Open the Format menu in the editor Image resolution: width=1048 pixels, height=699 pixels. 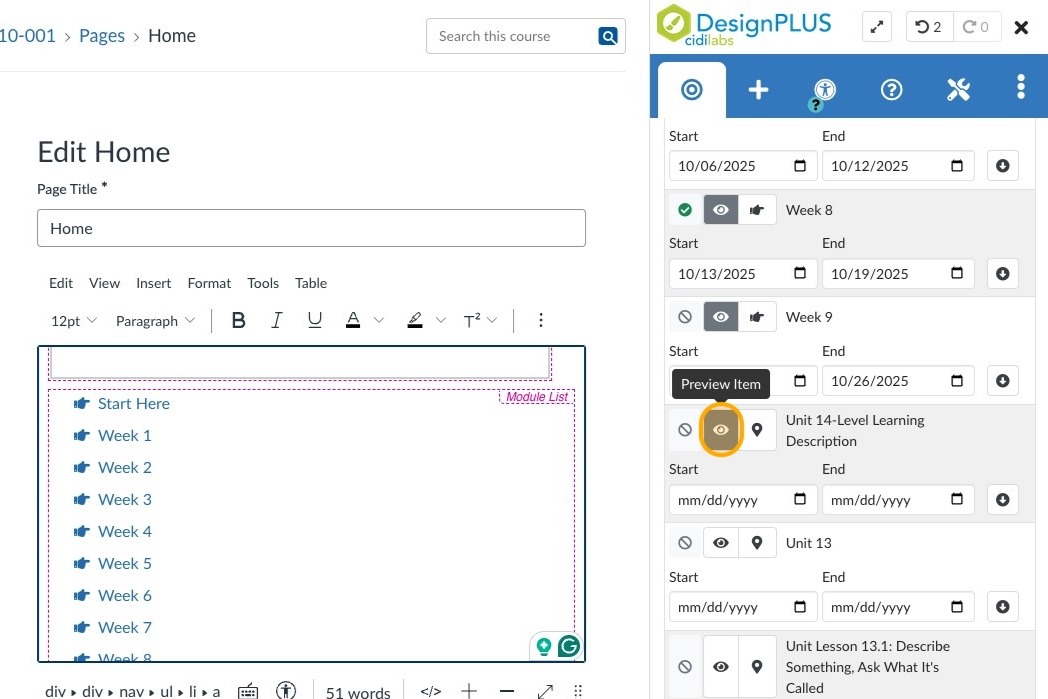pyautogui.click(x=209, y=283)
